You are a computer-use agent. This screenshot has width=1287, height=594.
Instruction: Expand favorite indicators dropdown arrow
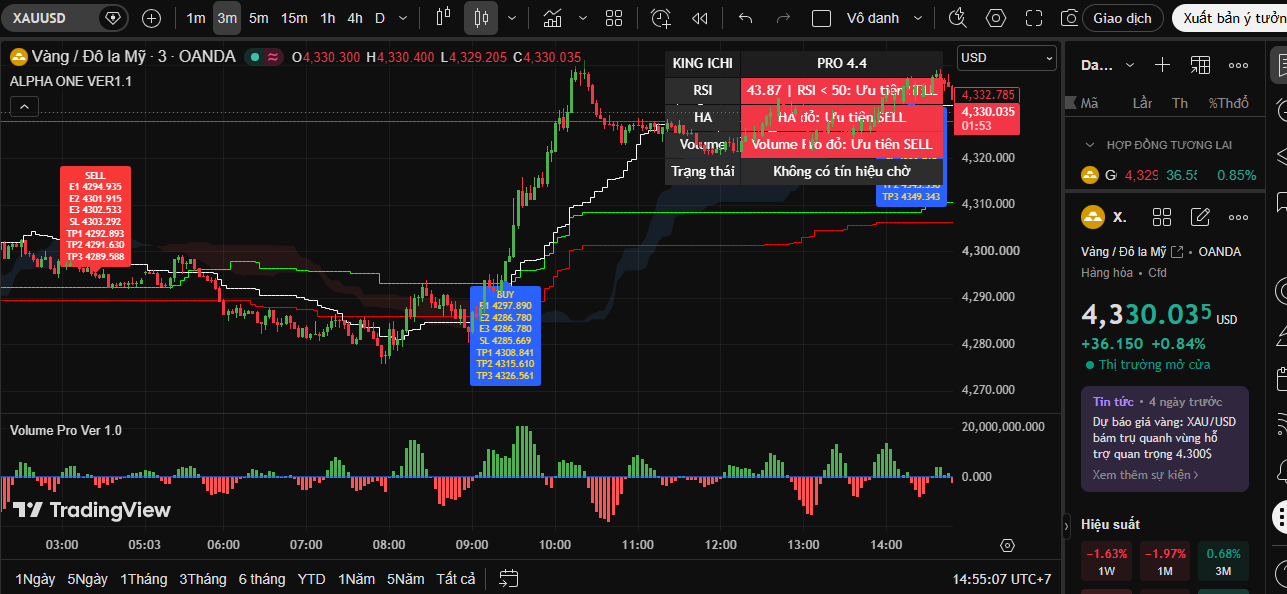click(x=583, y=18)
